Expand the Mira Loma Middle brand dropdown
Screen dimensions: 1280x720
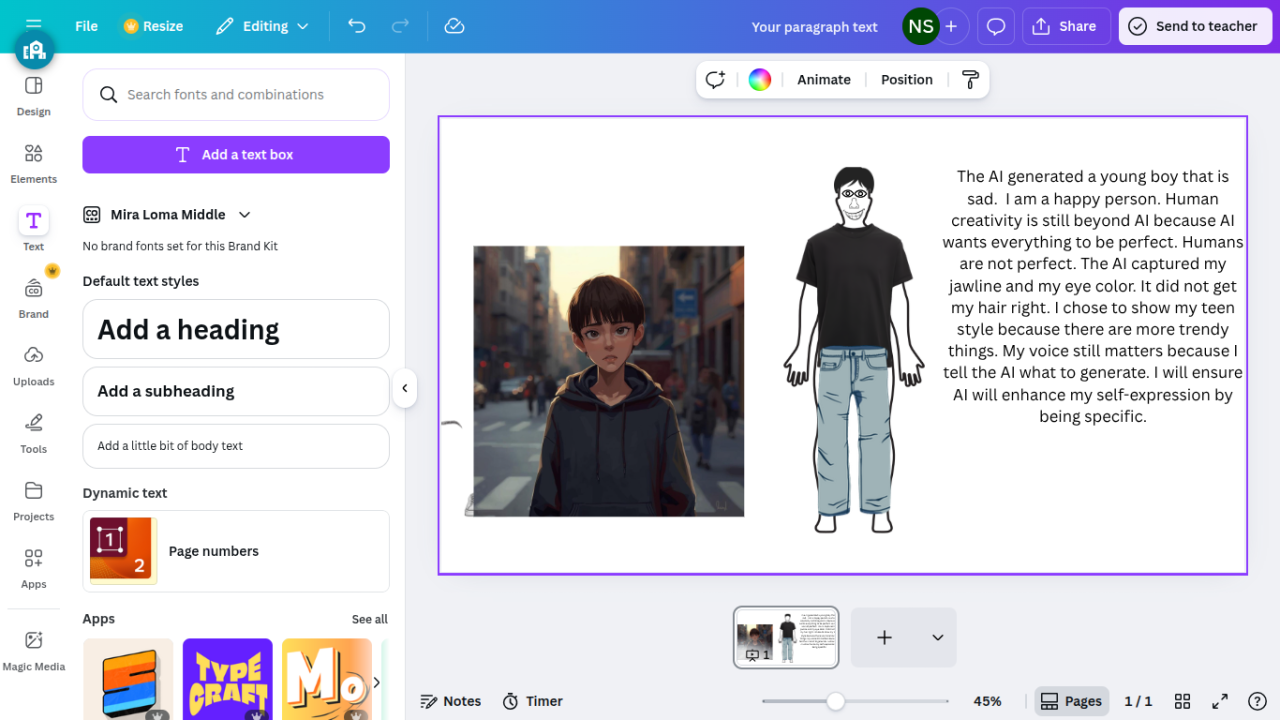[x=244, y=215]
